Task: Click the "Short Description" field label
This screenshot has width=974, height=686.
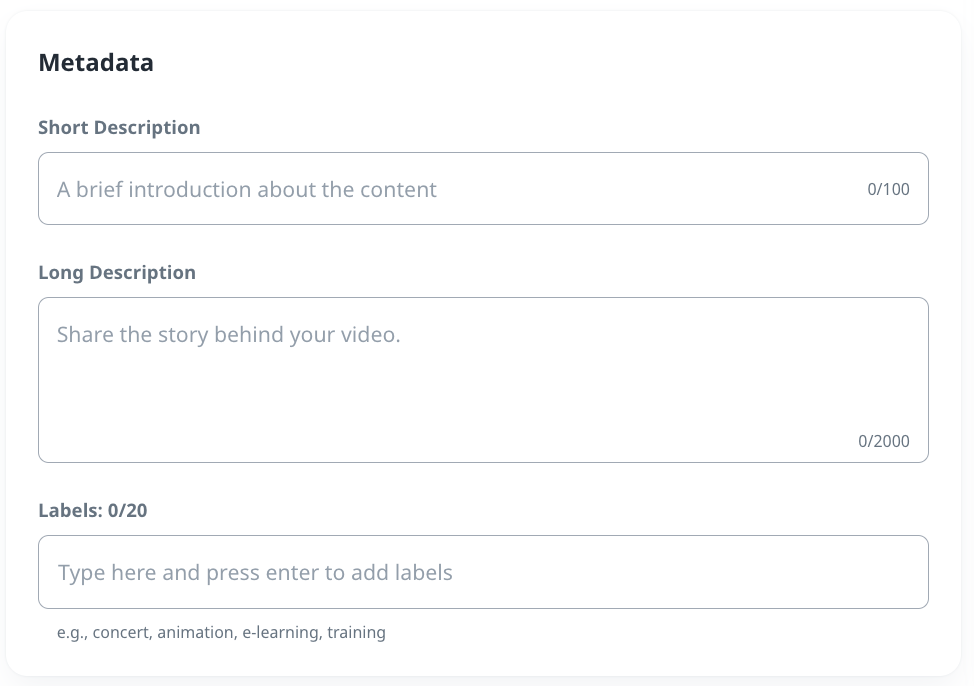Action: point(119,128)
